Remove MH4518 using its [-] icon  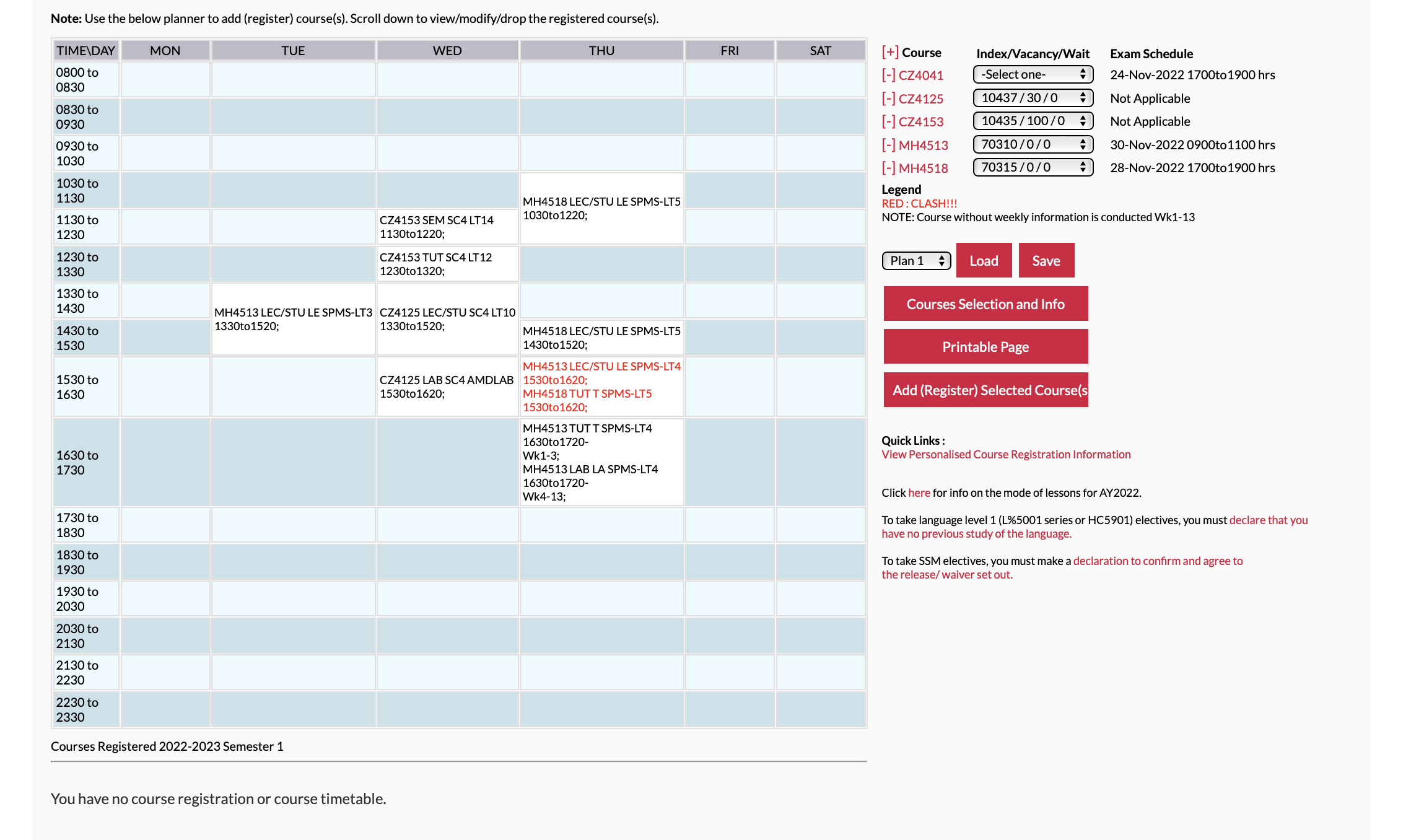(x=888, y=168)
